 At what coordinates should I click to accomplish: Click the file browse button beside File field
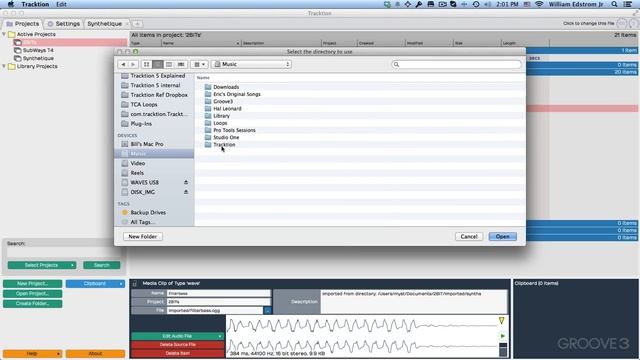tap(267, 311)
